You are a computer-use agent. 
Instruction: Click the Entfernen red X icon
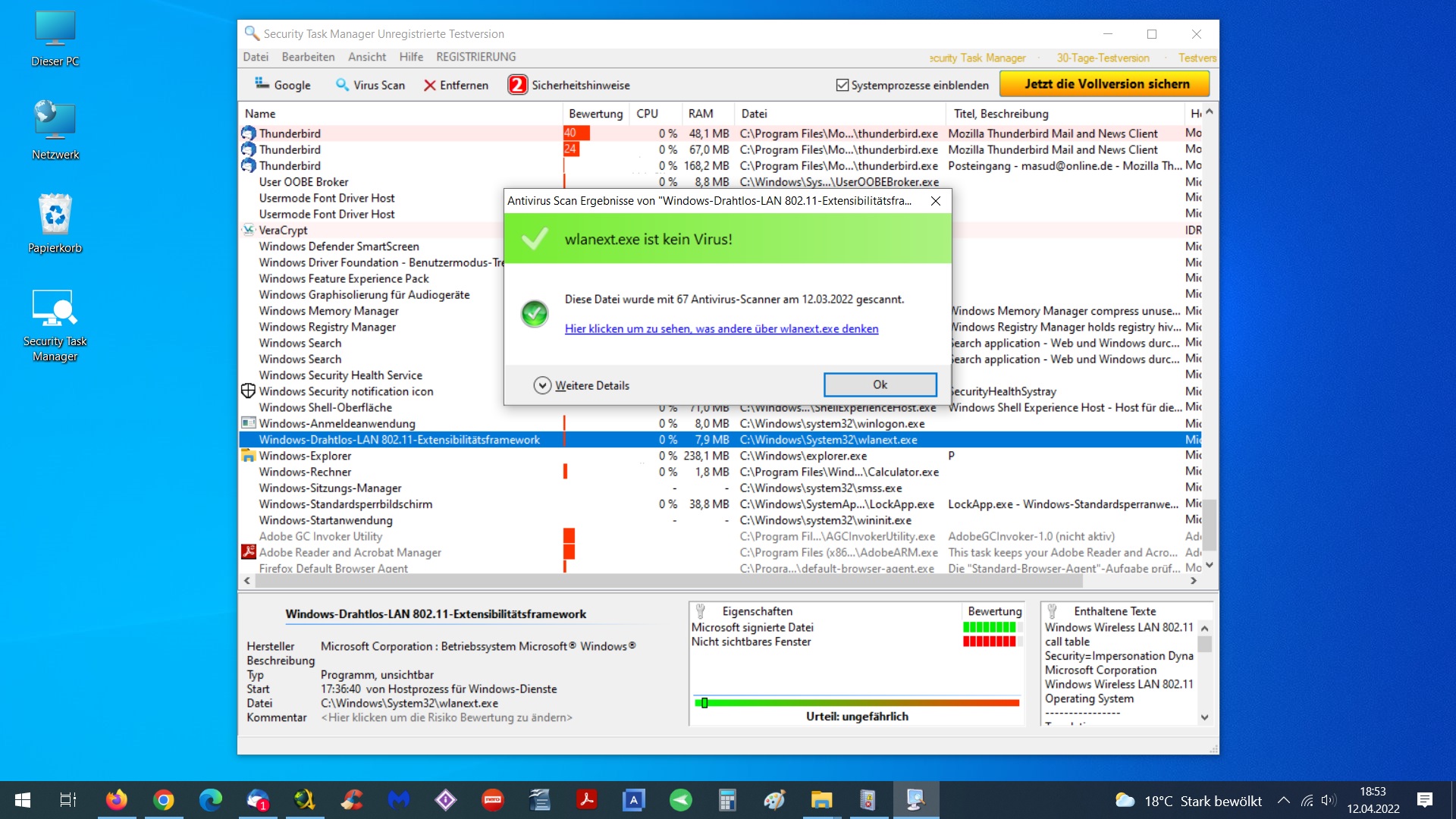pos(430,85)
